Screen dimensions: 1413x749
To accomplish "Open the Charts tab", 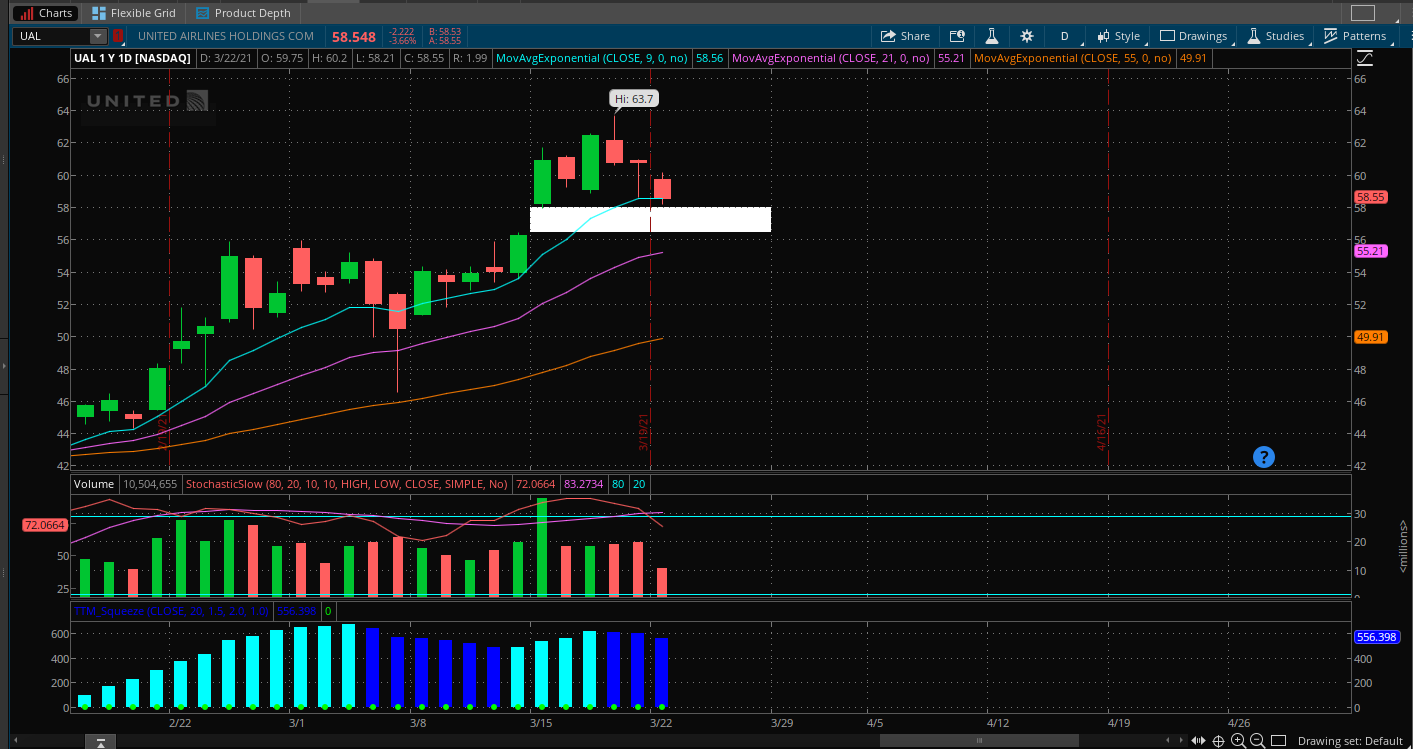I will click(47, 13).
